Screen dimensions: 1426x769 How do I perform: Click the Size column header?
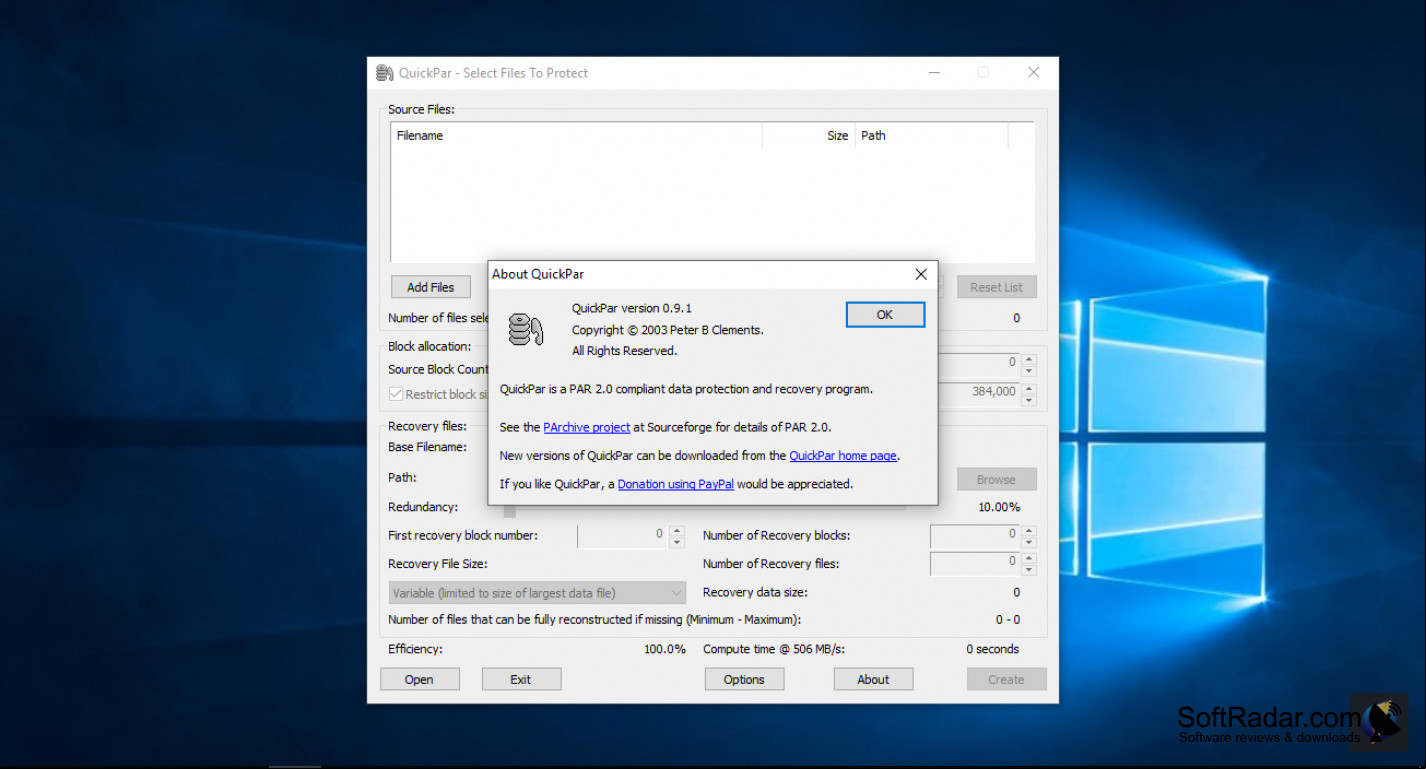click(808, 136)
